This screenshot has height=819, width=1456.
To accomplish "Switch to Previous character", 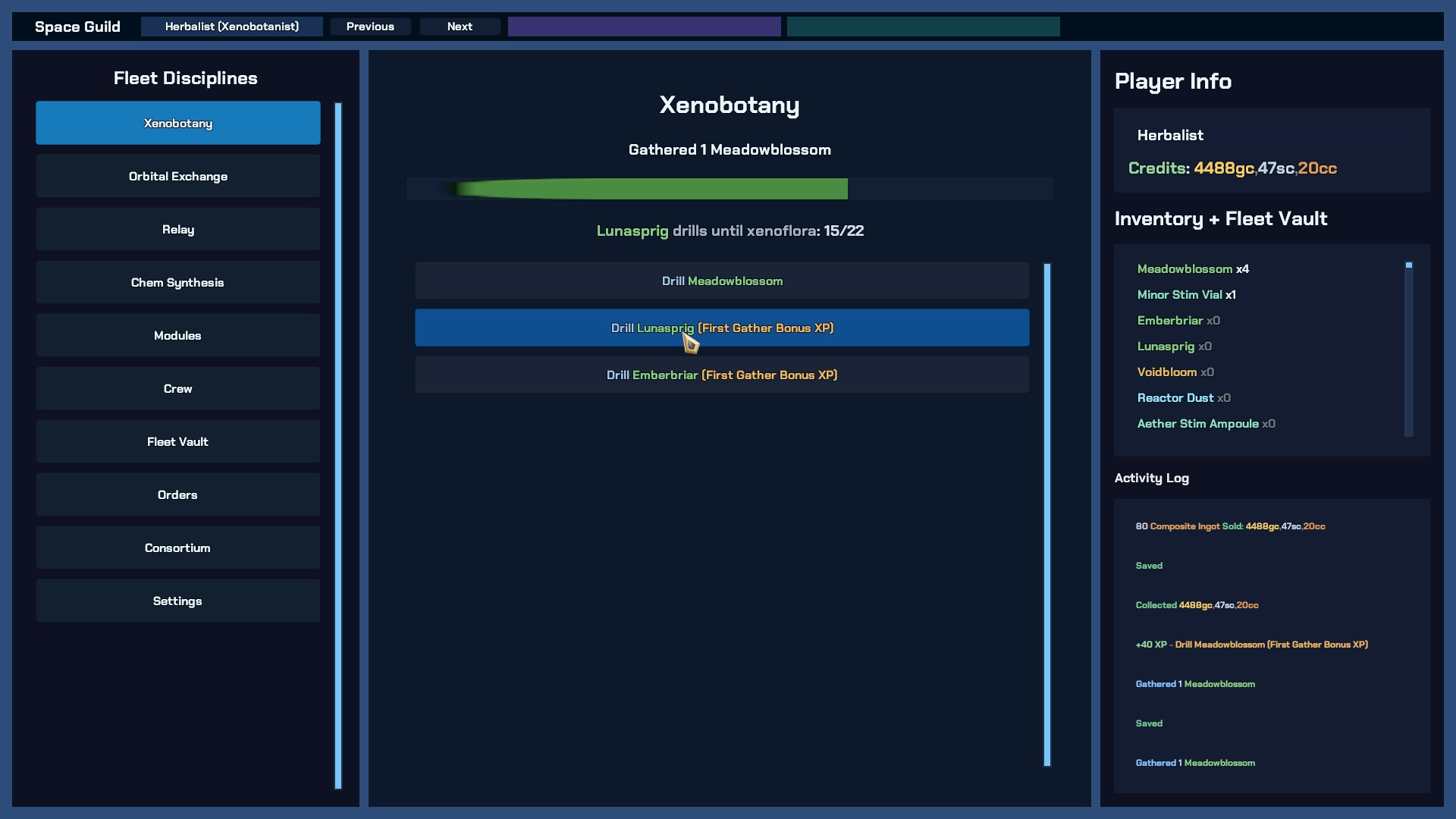I will coord(370,27).
